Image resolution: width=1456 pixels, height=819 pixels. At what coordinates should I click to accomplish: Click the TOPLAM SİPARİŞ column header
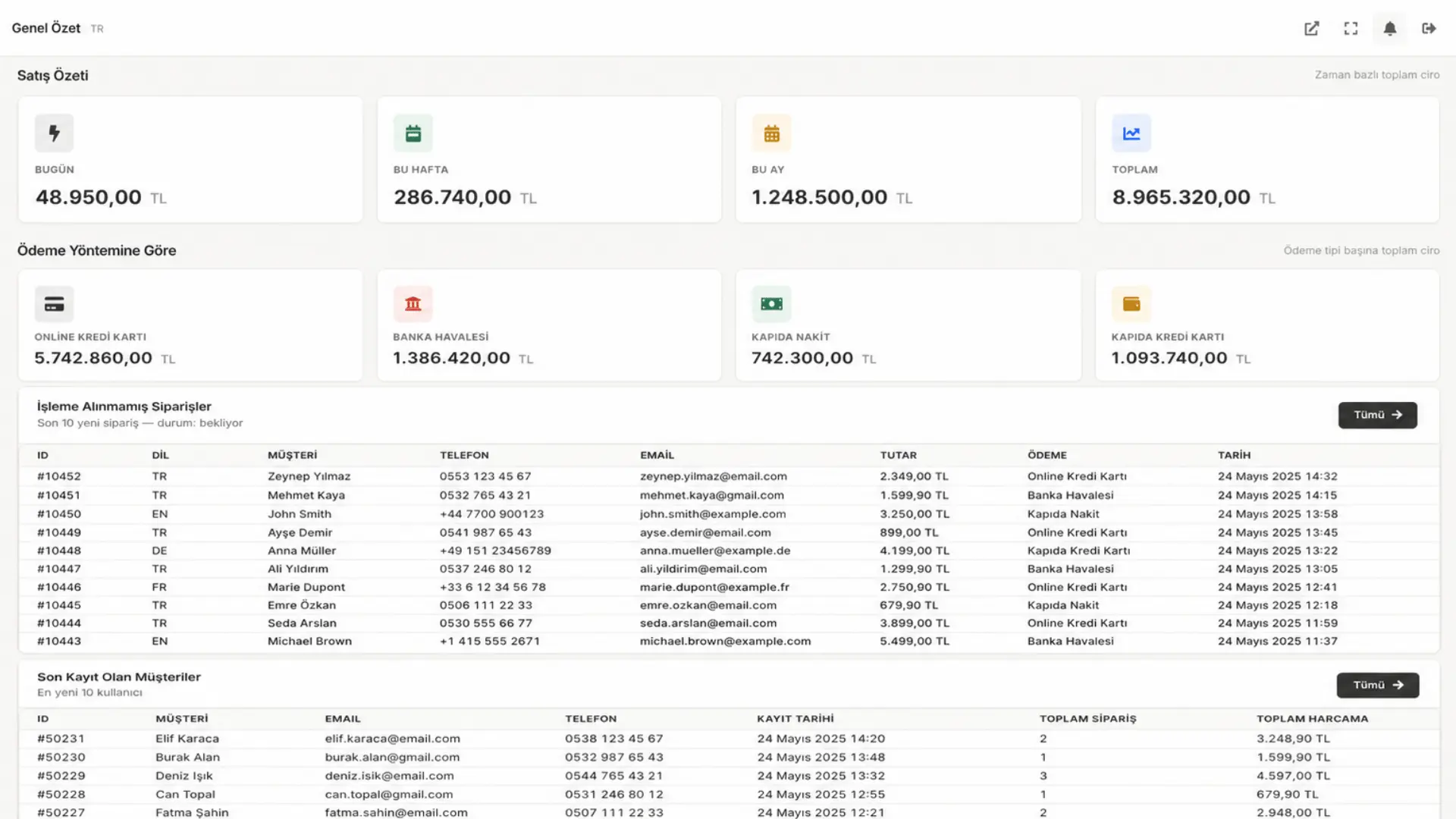click(x=1087, y=718)
